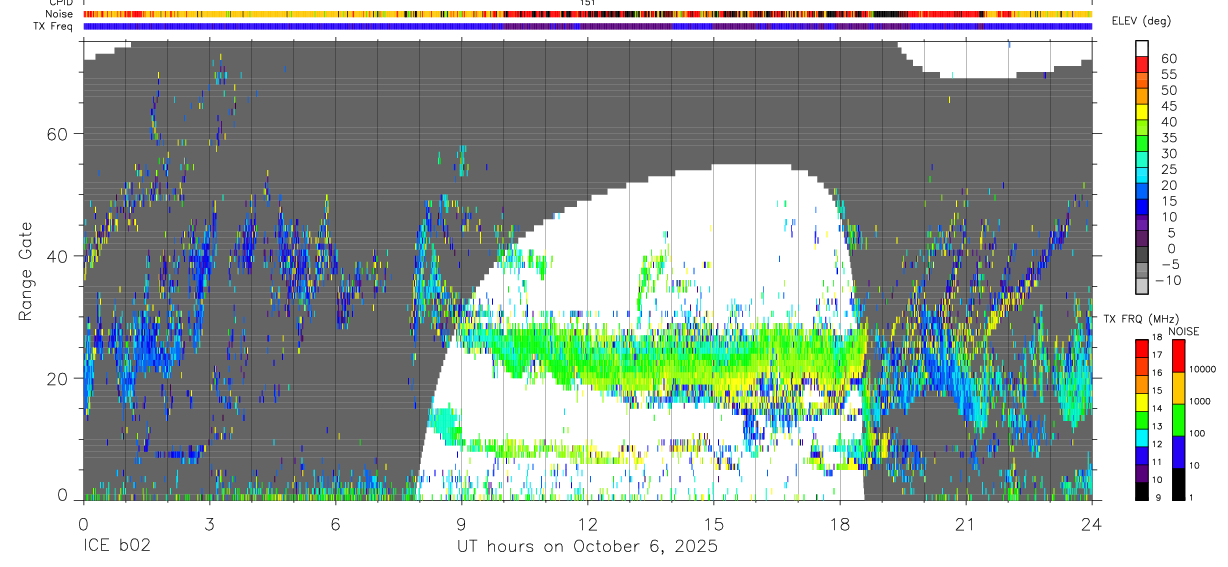
Task: Click the noise legend value '10000'
Action: (x=1203, y=371)
